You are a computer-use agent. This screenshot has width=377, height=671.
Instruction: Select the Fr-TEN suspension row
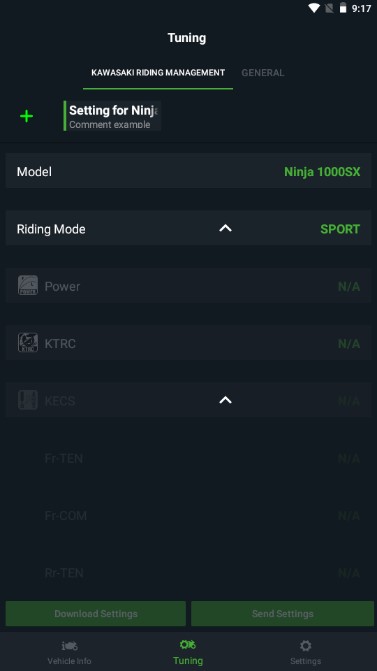click(188, 458)
